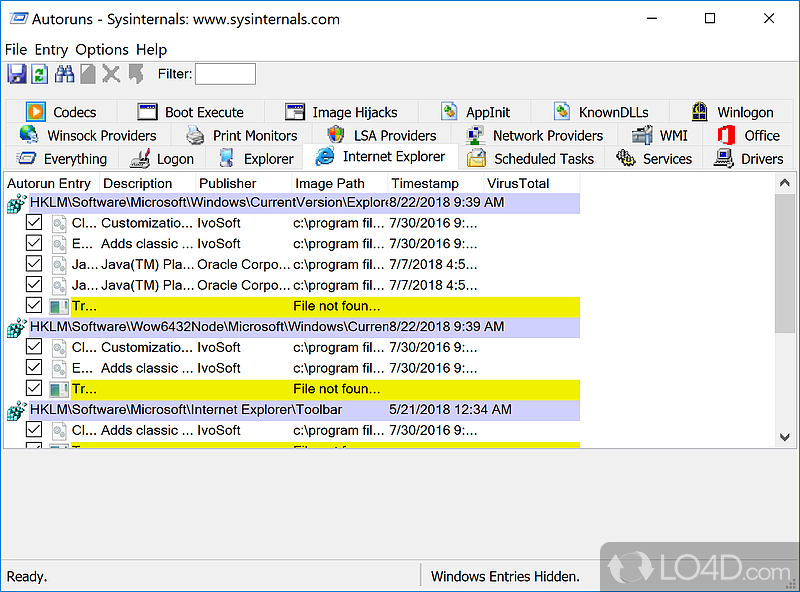Open the Options menu
This screenshot has width=800, height=592.
(x=102, y=49)
